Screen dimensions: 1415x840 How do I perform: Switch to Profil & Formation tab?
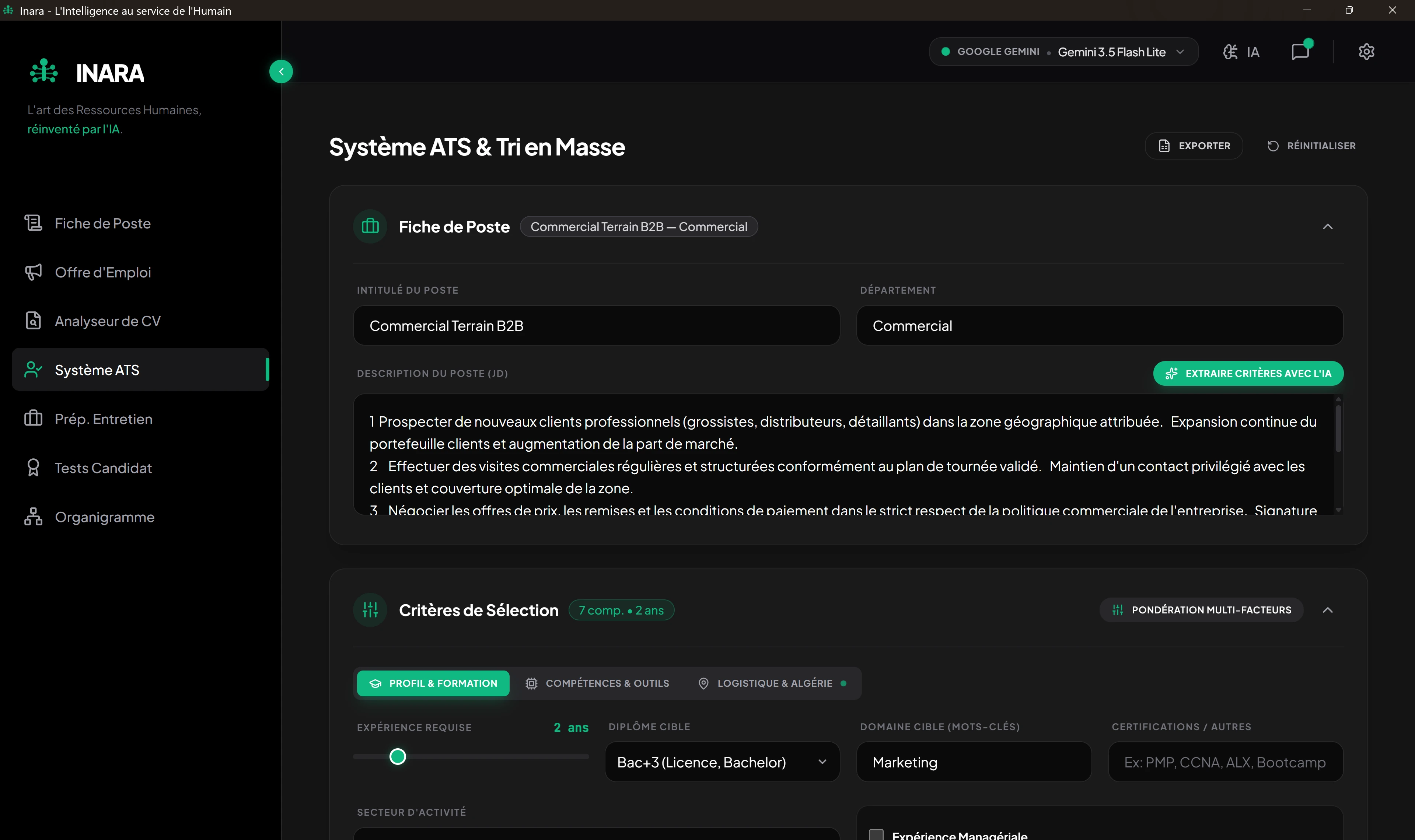(x=433, y=683)
